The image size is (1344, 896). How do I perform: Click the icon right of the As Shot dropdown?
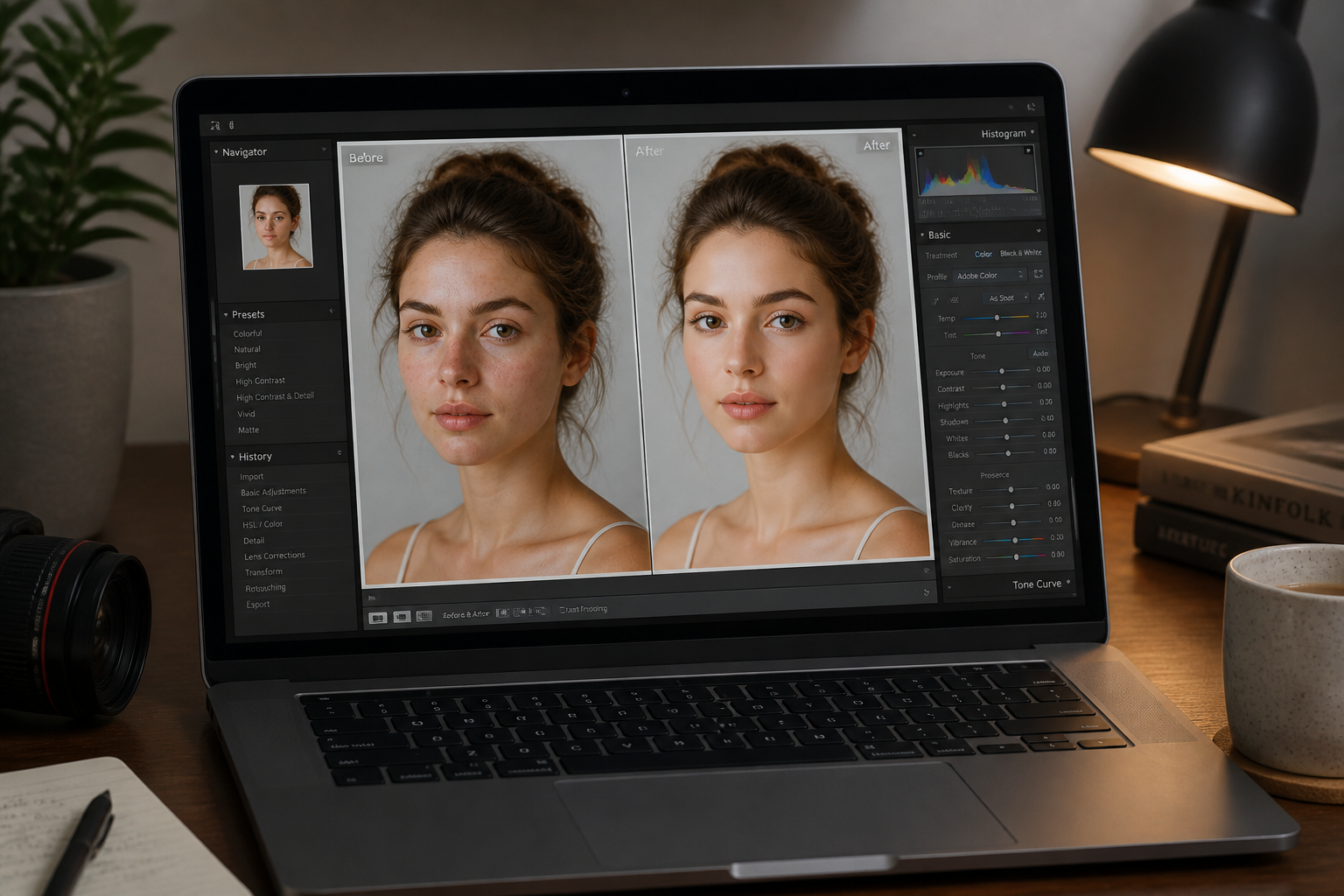point(1041,297)
